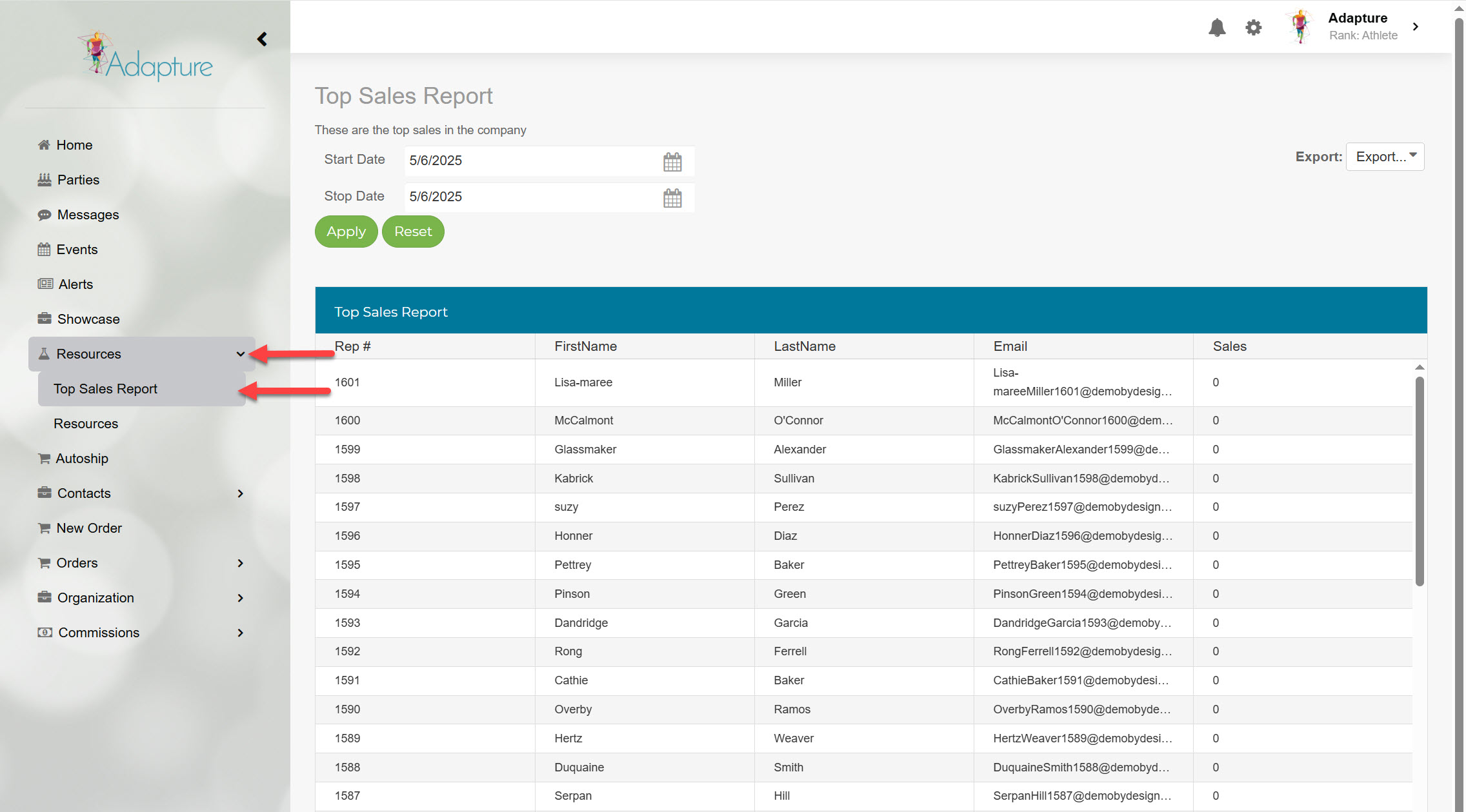Open the settings gear icon

click(1253, 27)
